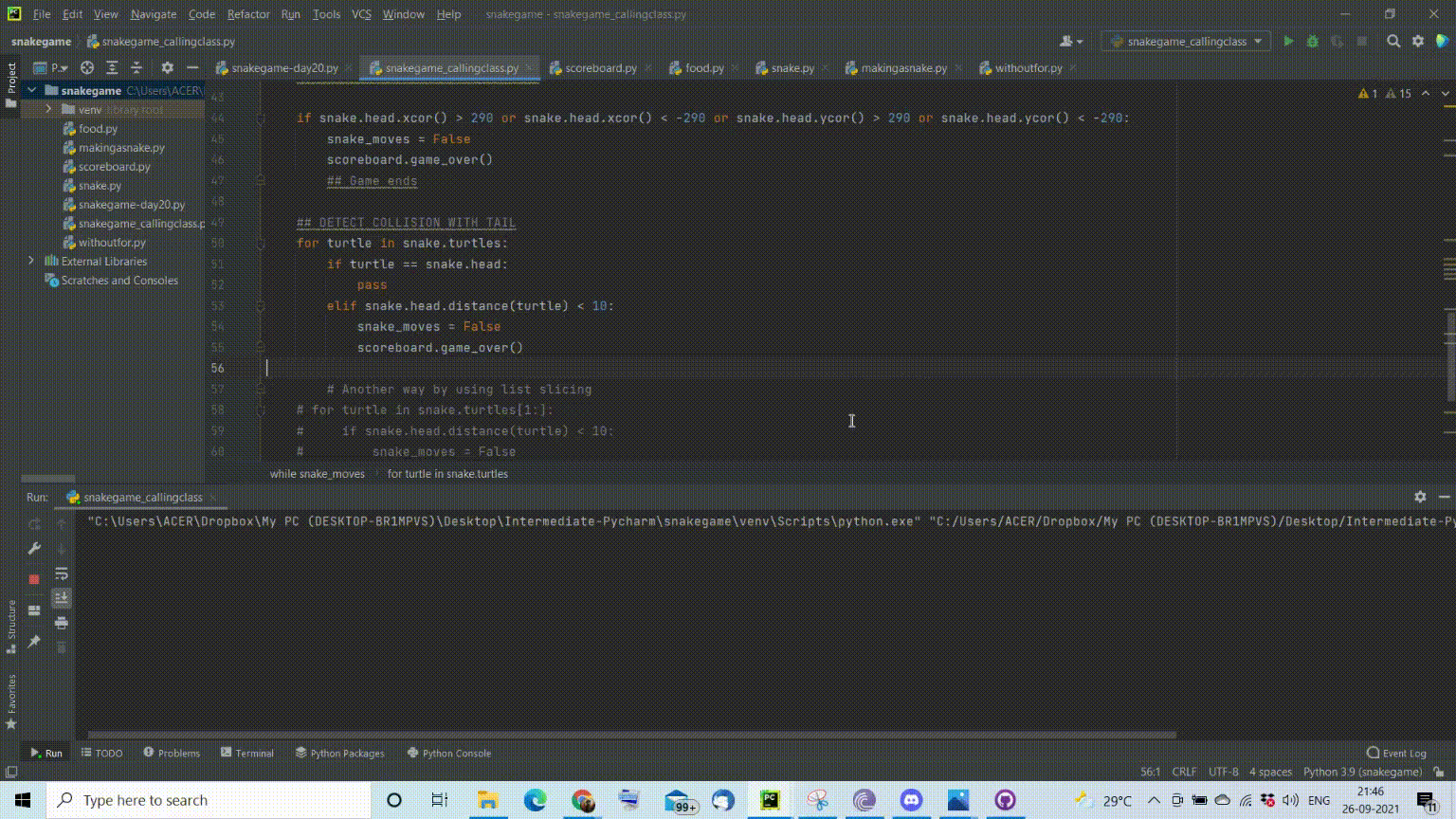The width and height of the screenshot is (1456, 819).
Task: Toggle scroll to end in Run console
Action: pos(62,598)
